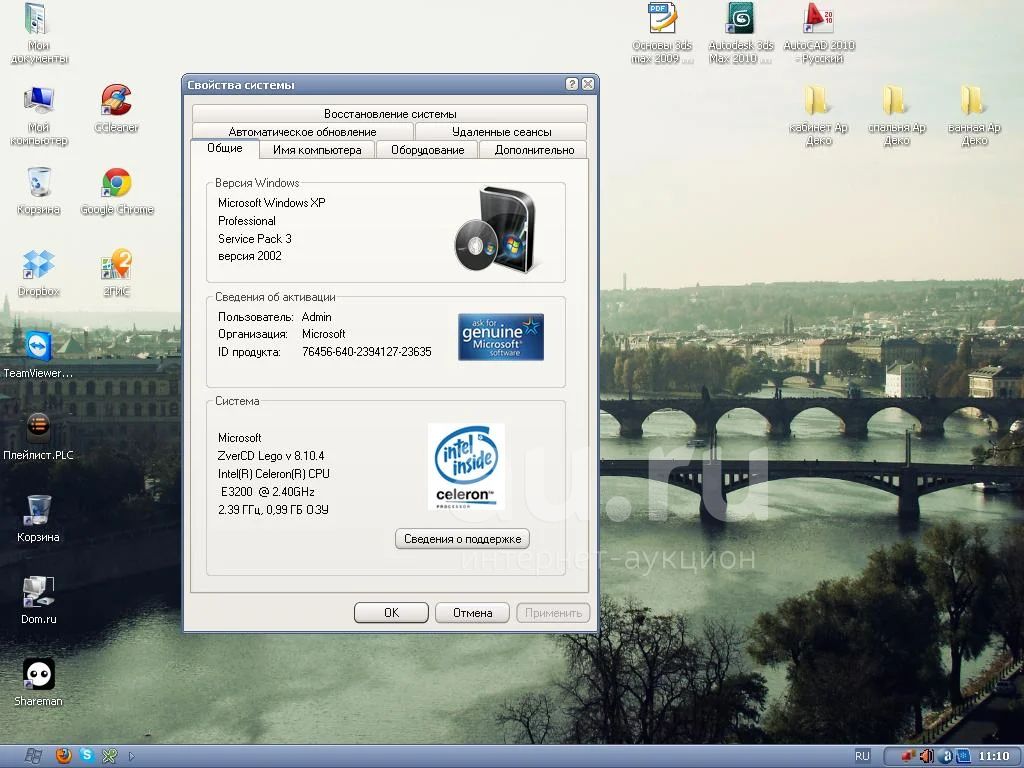
Task: Click the Отмена button
Action: [472, 613]
